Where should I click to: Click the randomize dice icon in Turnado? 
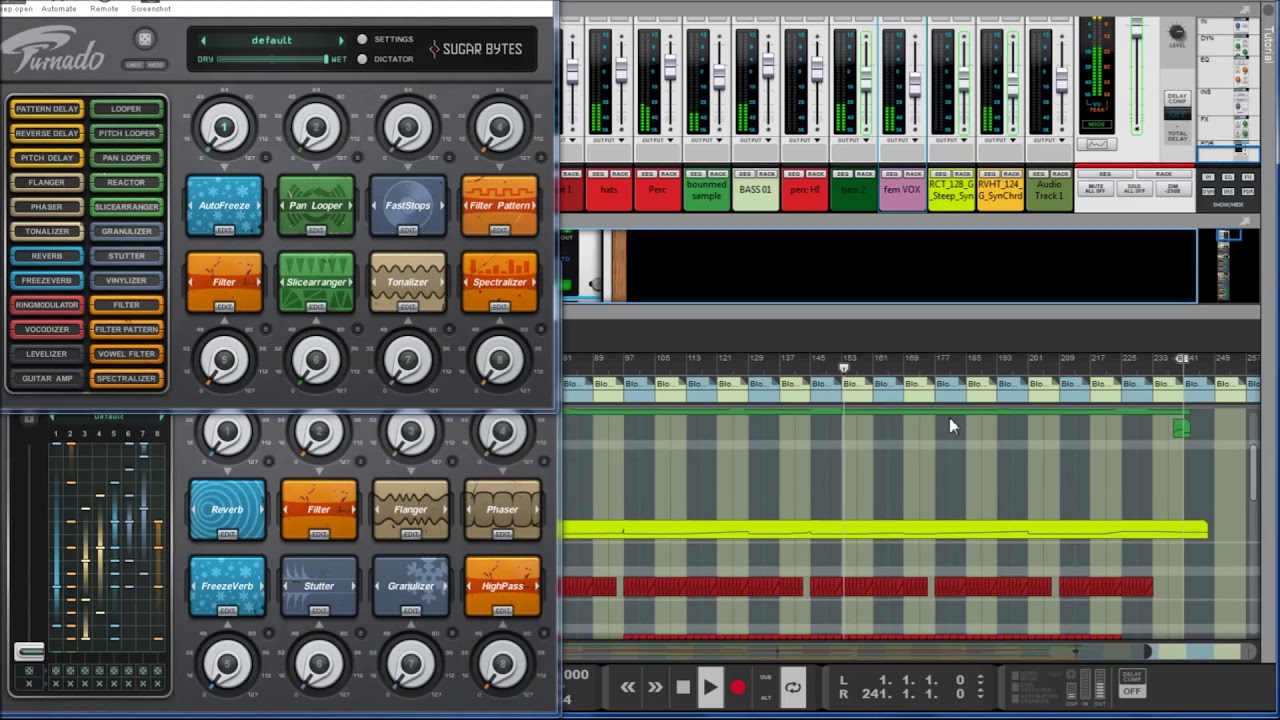(145, 40)
